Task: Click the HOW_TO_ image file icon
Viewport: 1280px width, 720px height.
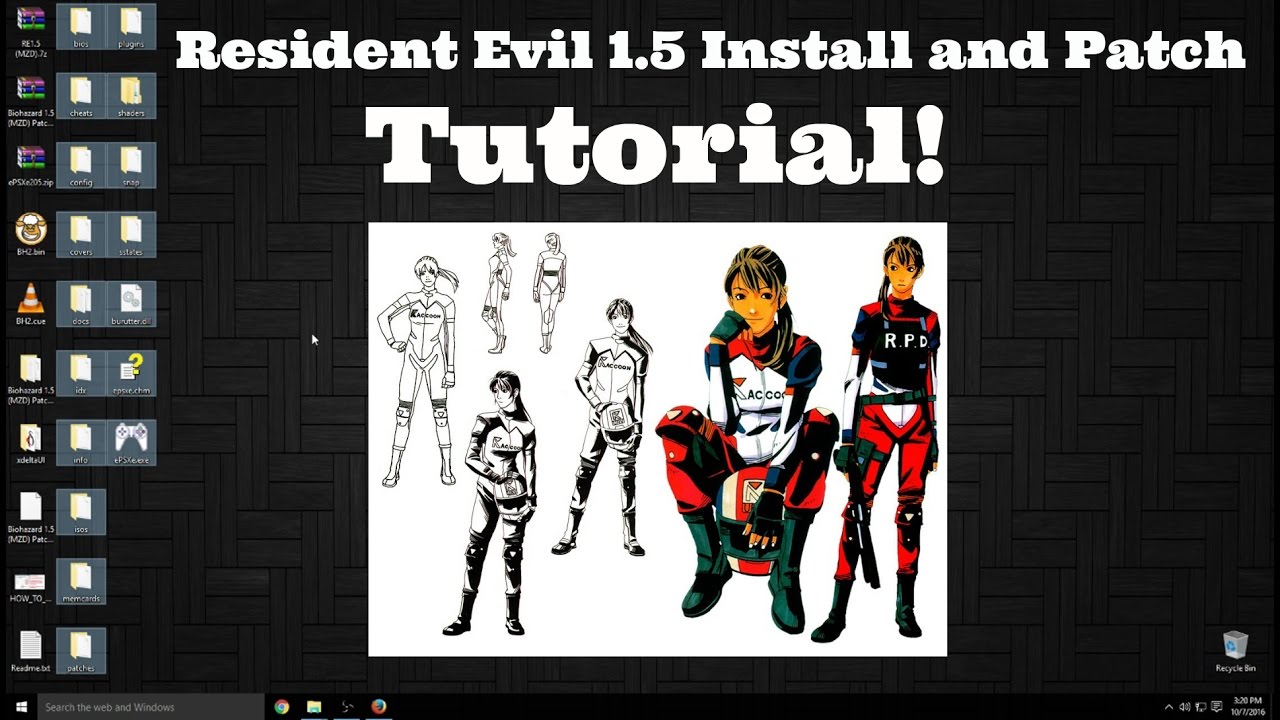Action: pyautogui.click(x=31, y=582)
